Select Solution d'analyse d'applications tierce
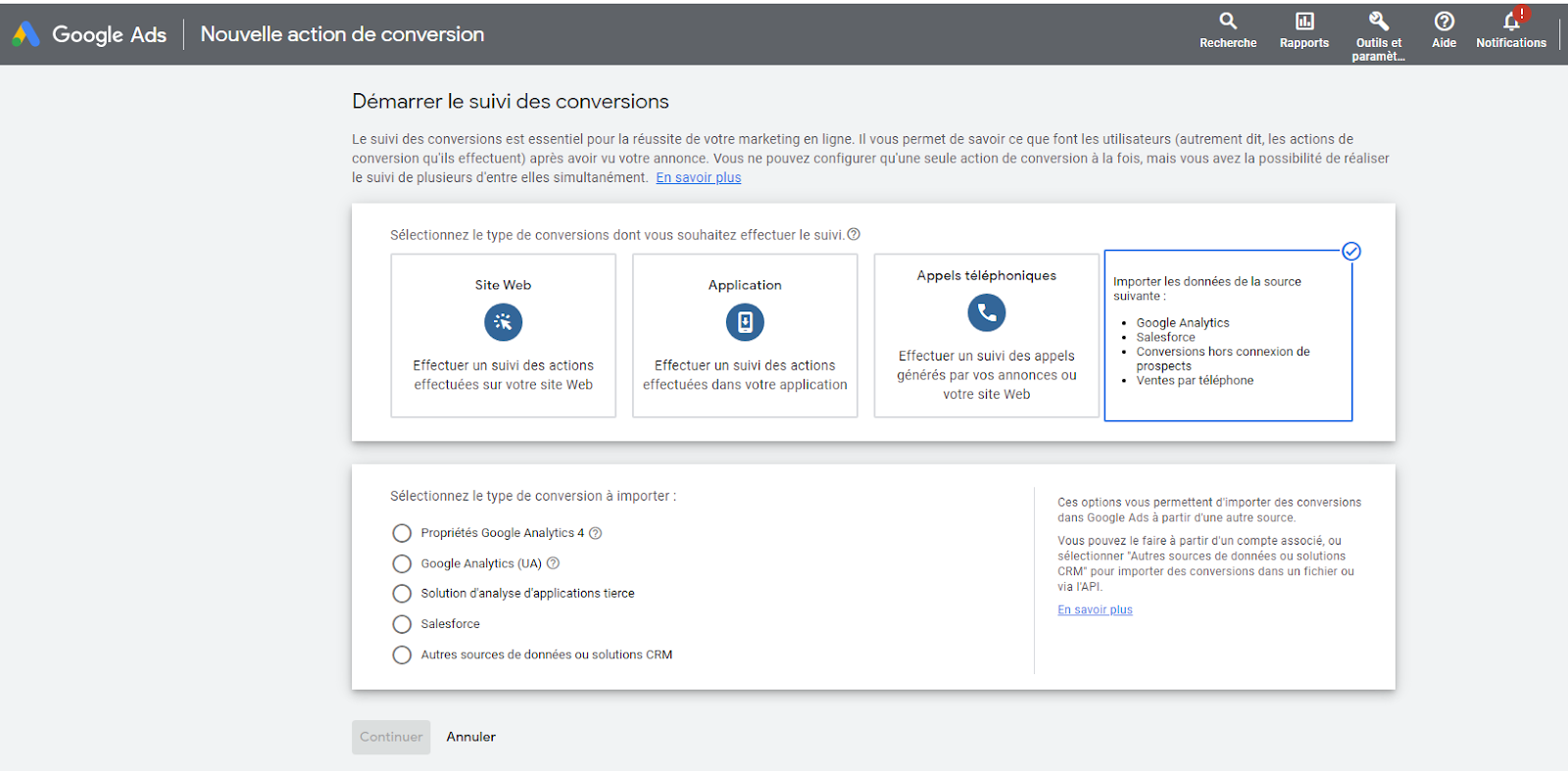Viewport: 1568px width, 771px height. tap(402, 594)
